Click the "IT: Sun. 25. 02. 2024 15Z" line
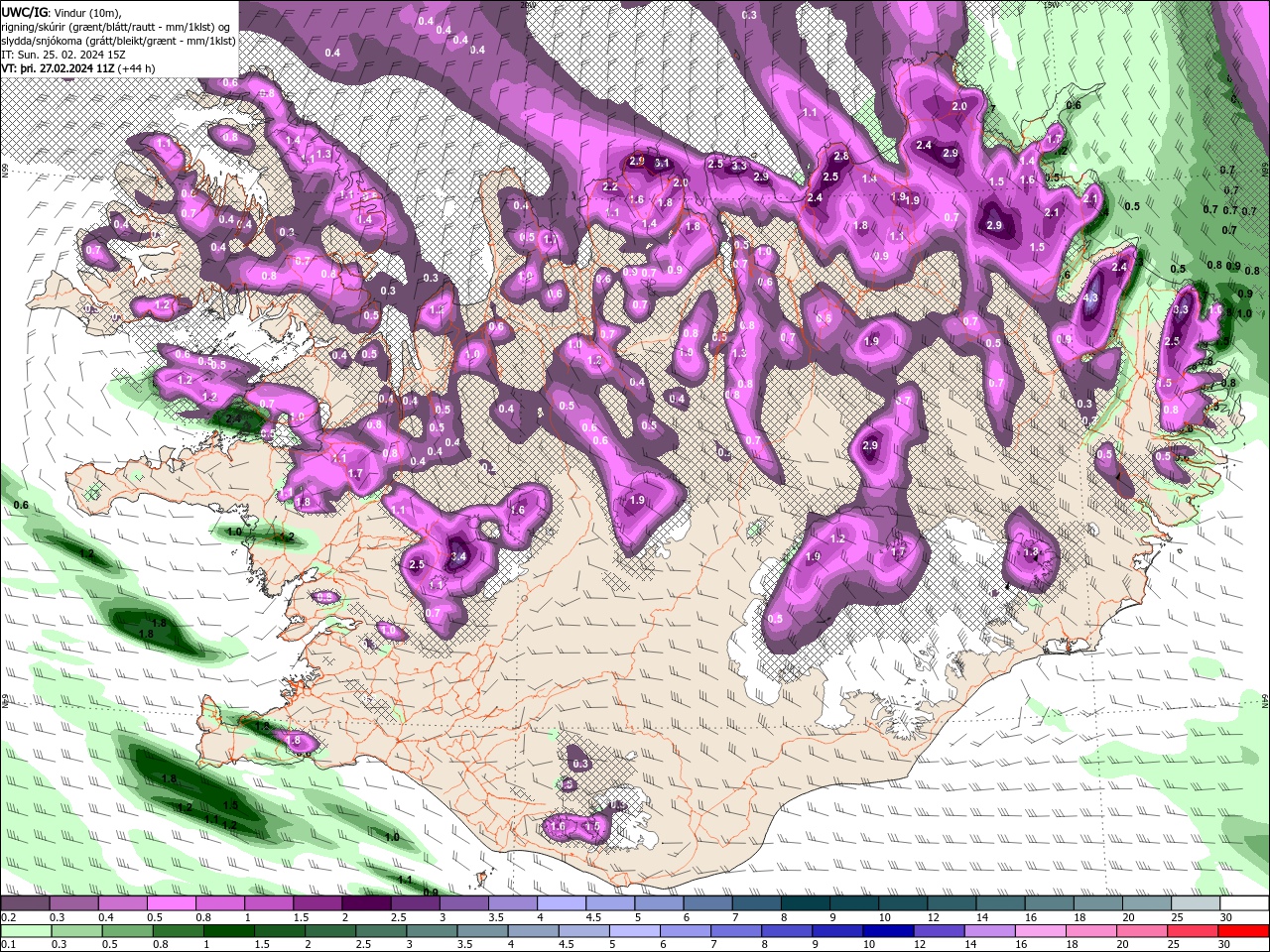This screenshot has height=952, width=1270. coord(63,54)
